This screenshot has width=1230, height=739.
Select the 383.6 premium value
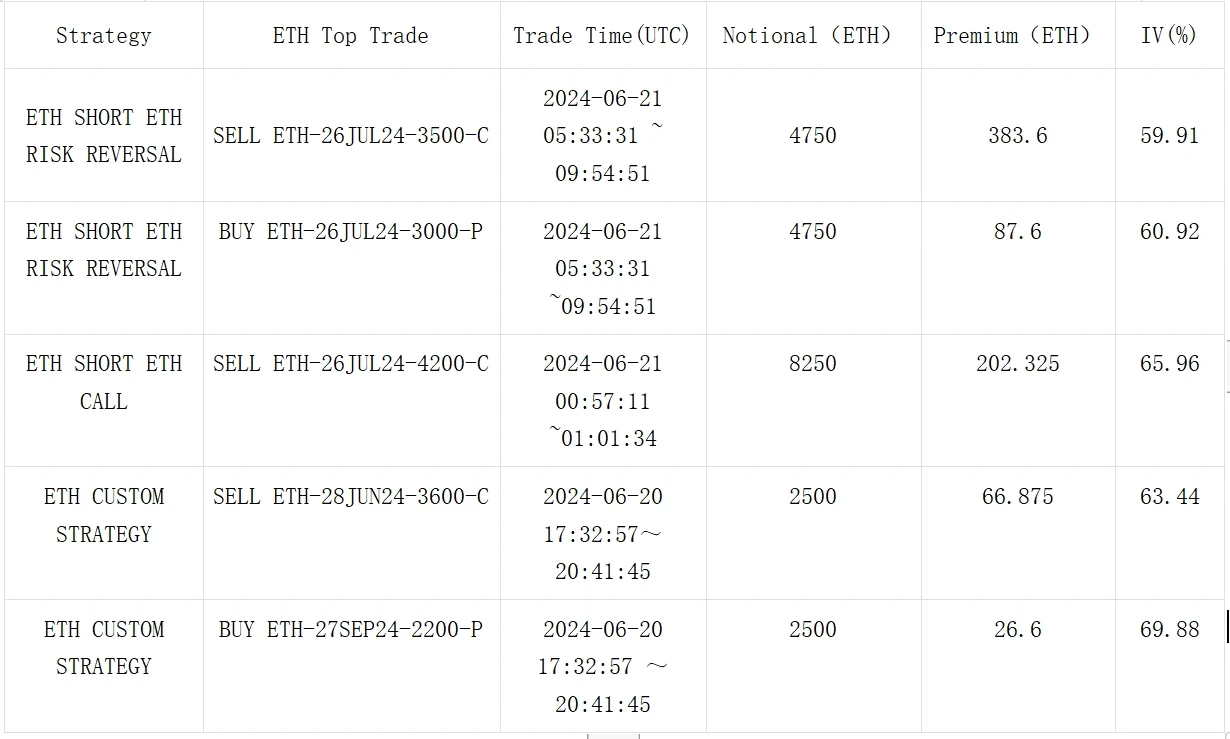1018,136
